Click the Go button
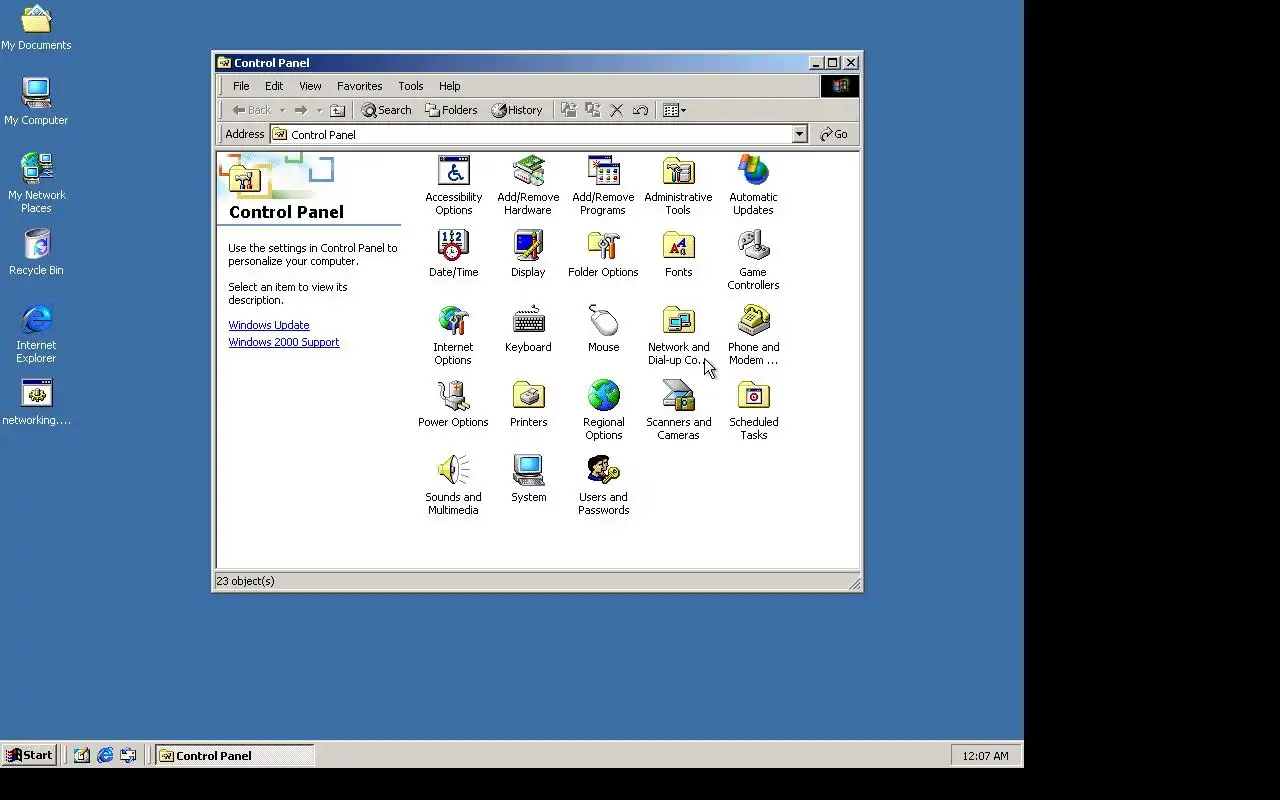The height and width of the screenshot is (800, 1280). click(833, 134)
